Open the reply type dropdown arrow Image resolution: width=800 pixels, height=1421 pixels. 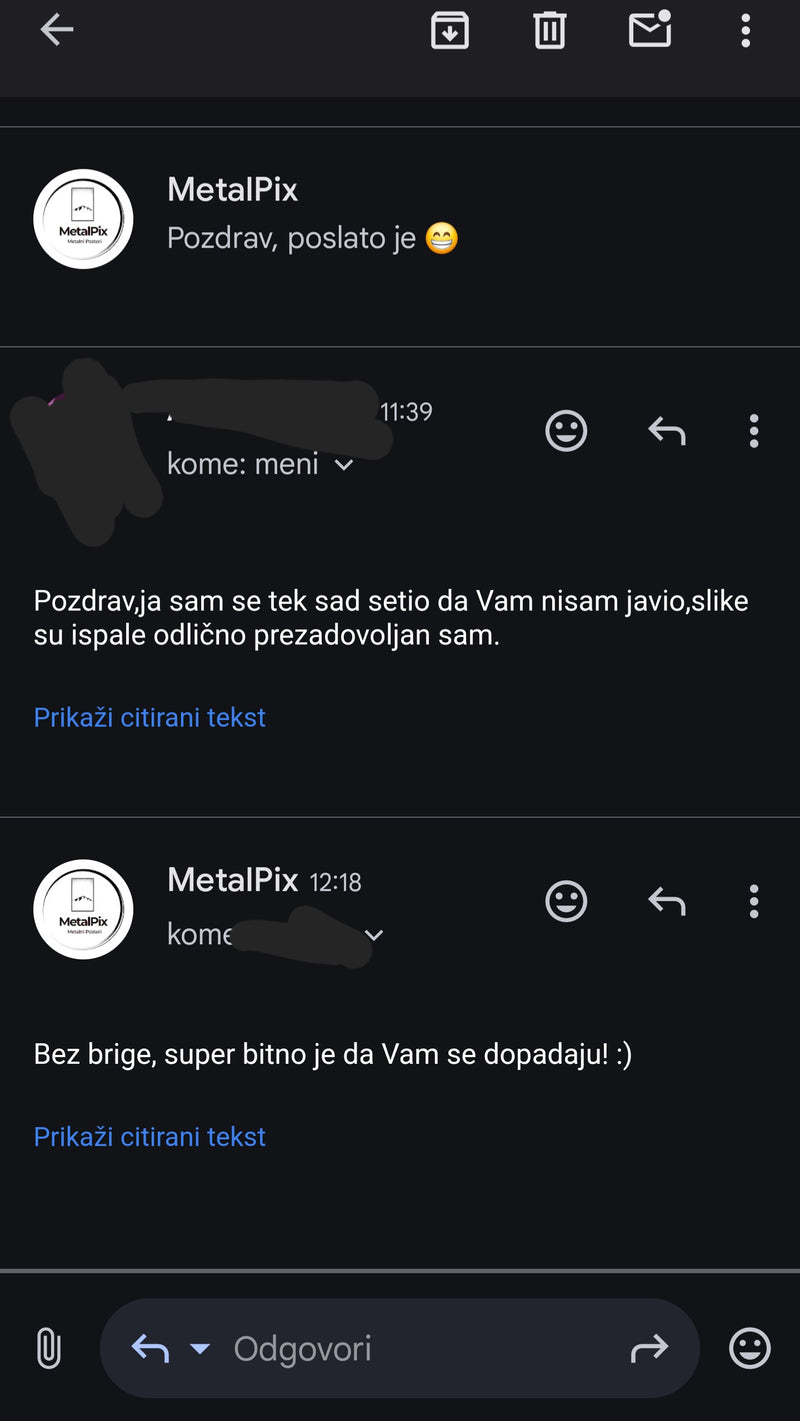[x=200, y=1349]
